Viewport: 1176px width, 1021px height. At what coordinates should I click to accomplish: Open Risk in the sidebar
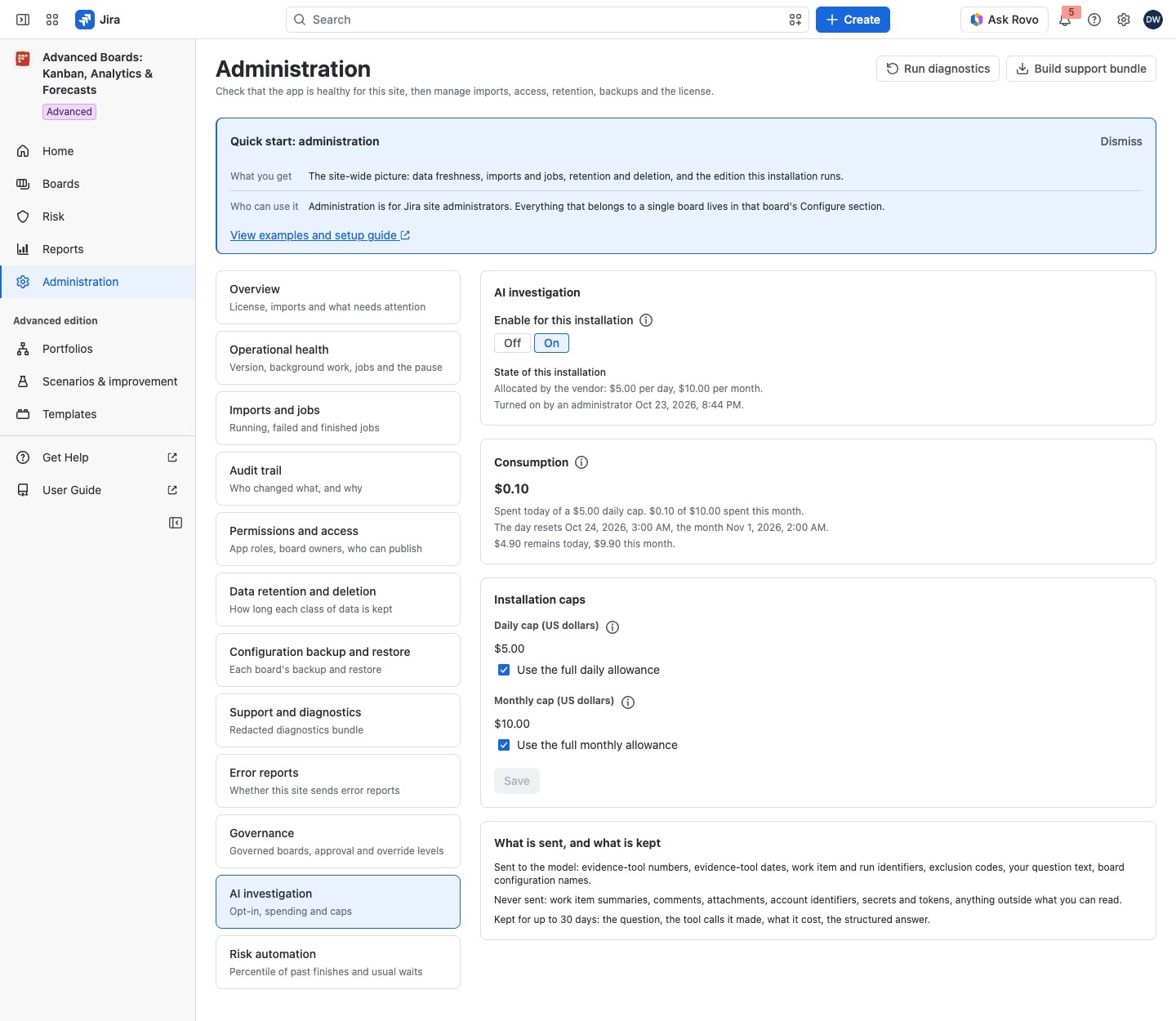pos(98,216)
